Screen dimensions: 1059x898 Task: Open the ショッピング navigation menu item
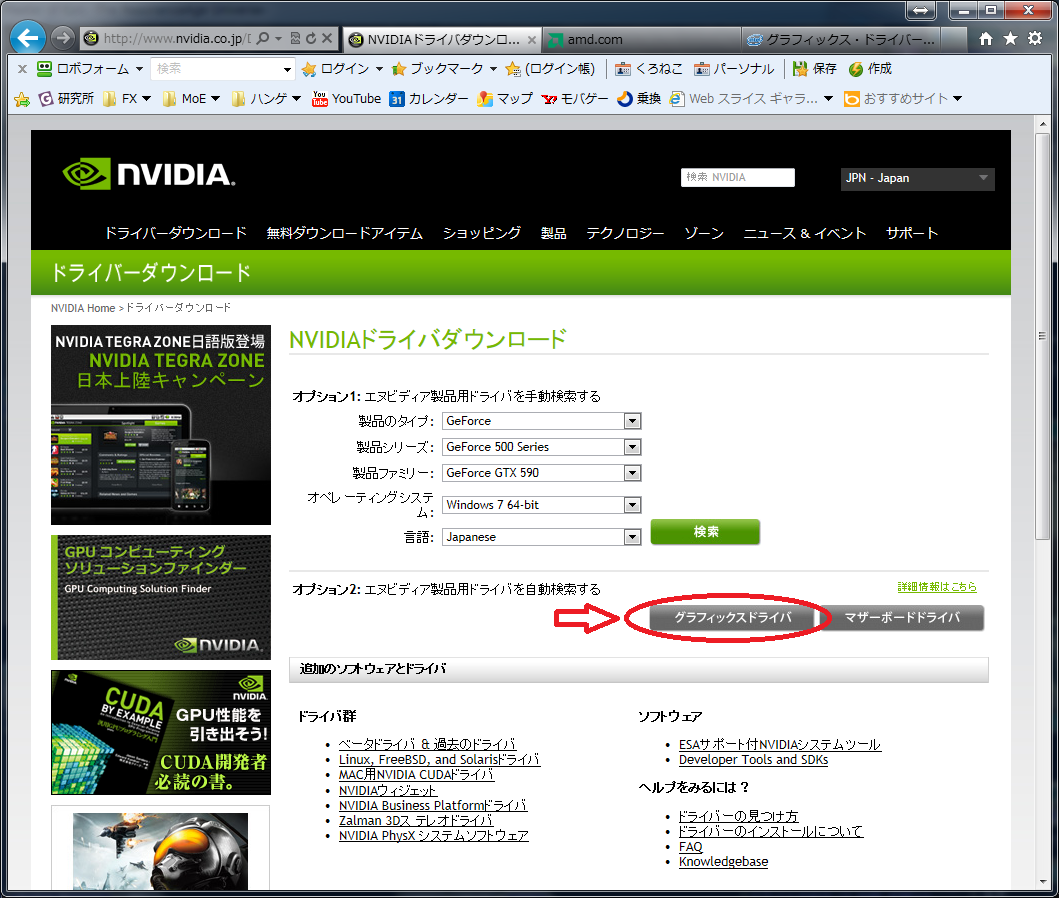(482, 233)
